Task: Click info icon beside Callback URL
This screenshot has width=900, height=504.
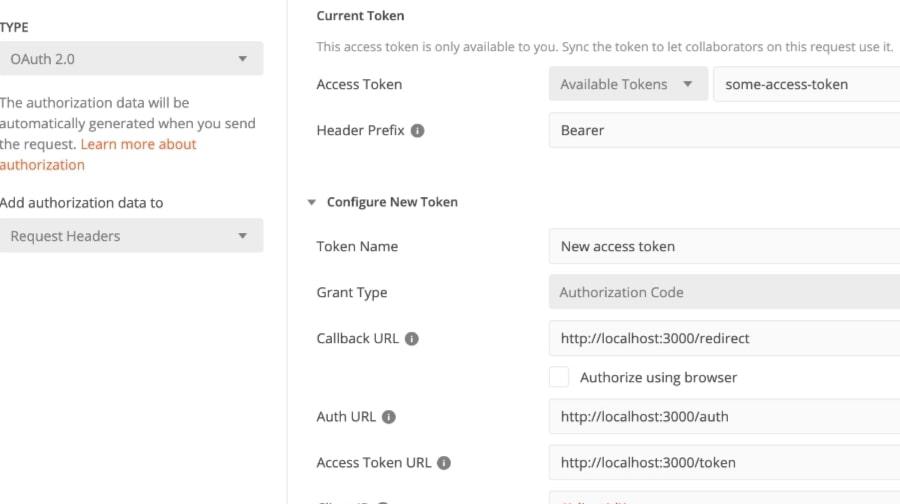Action: point(411,339)
